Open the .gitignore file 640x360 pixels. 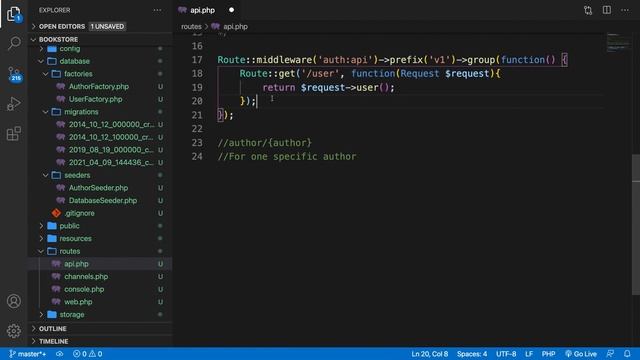100,213
